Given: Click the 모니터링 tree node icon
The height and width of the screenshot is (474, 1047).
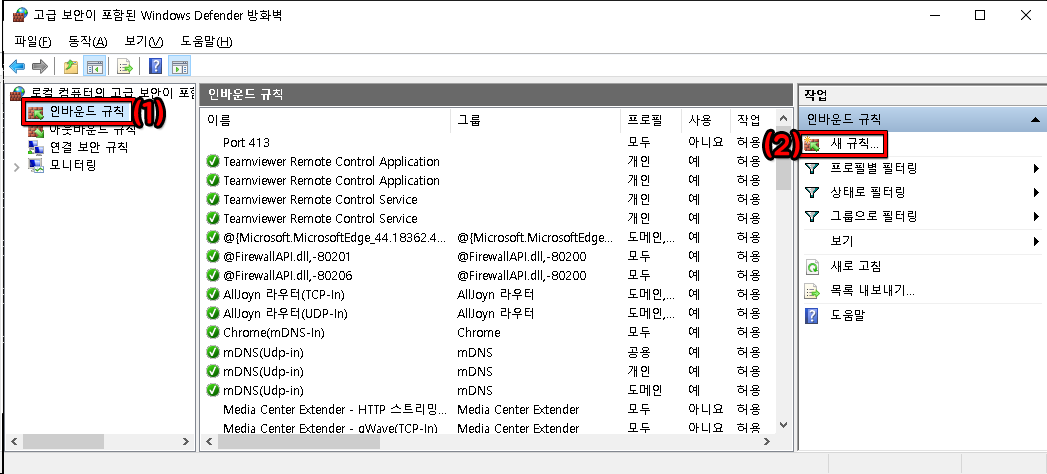Looking at the screenshot, I should 36,166.
